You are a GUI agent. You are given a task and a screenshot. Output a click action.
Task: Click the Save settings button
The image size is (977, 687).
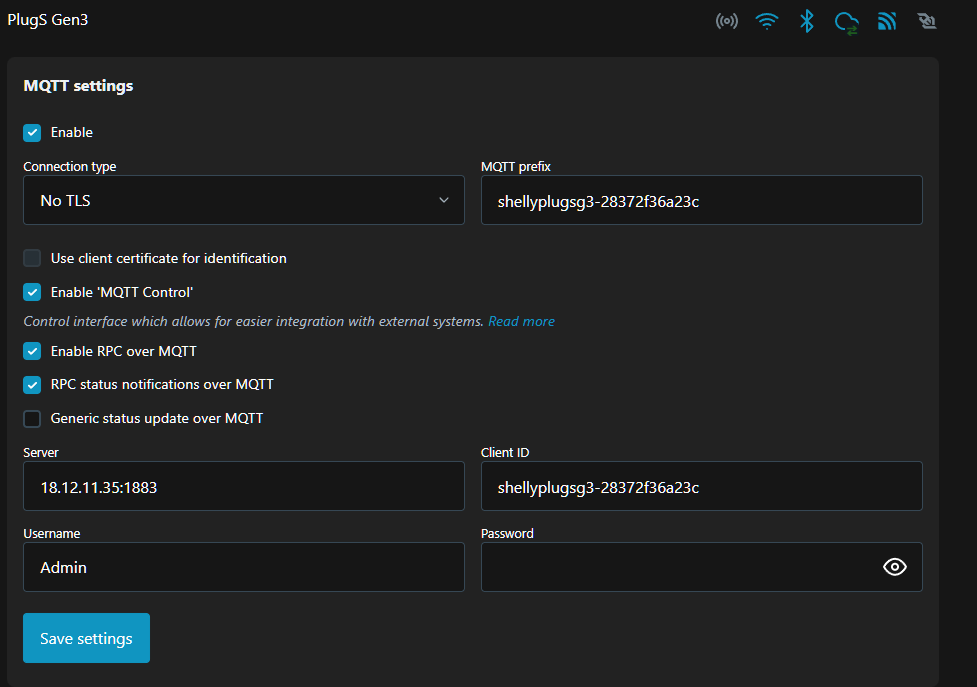pos(87,638)
